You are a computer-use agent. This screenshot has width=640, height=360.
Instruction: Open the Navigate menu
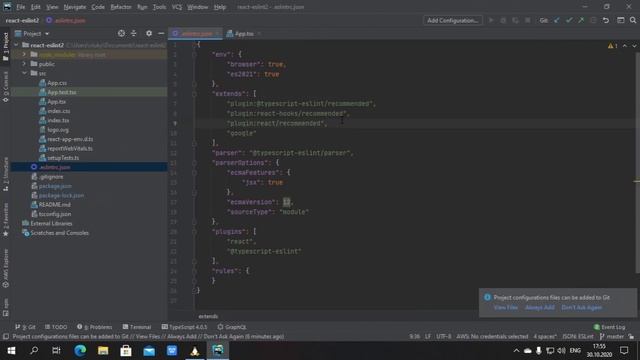(x=75, y=7)
